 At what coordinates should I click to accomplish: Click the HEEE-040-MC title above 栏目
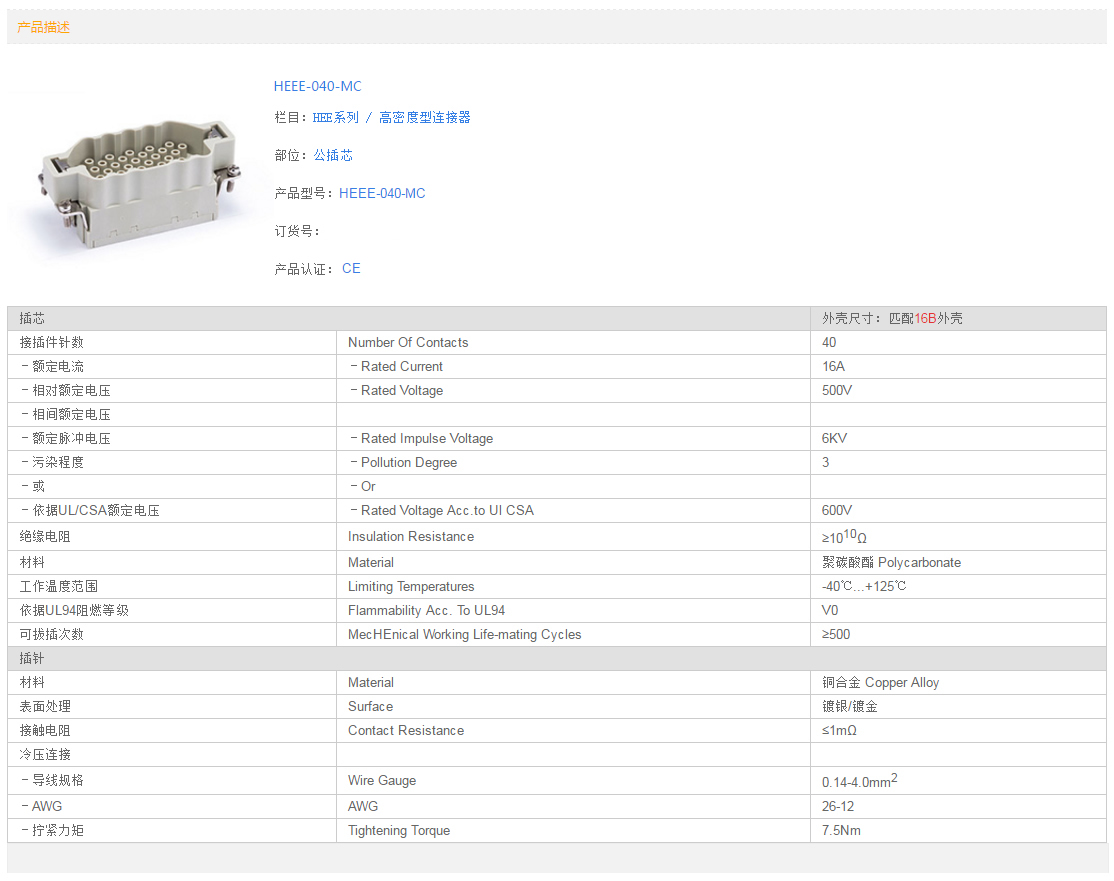click(x=317, y=87)
